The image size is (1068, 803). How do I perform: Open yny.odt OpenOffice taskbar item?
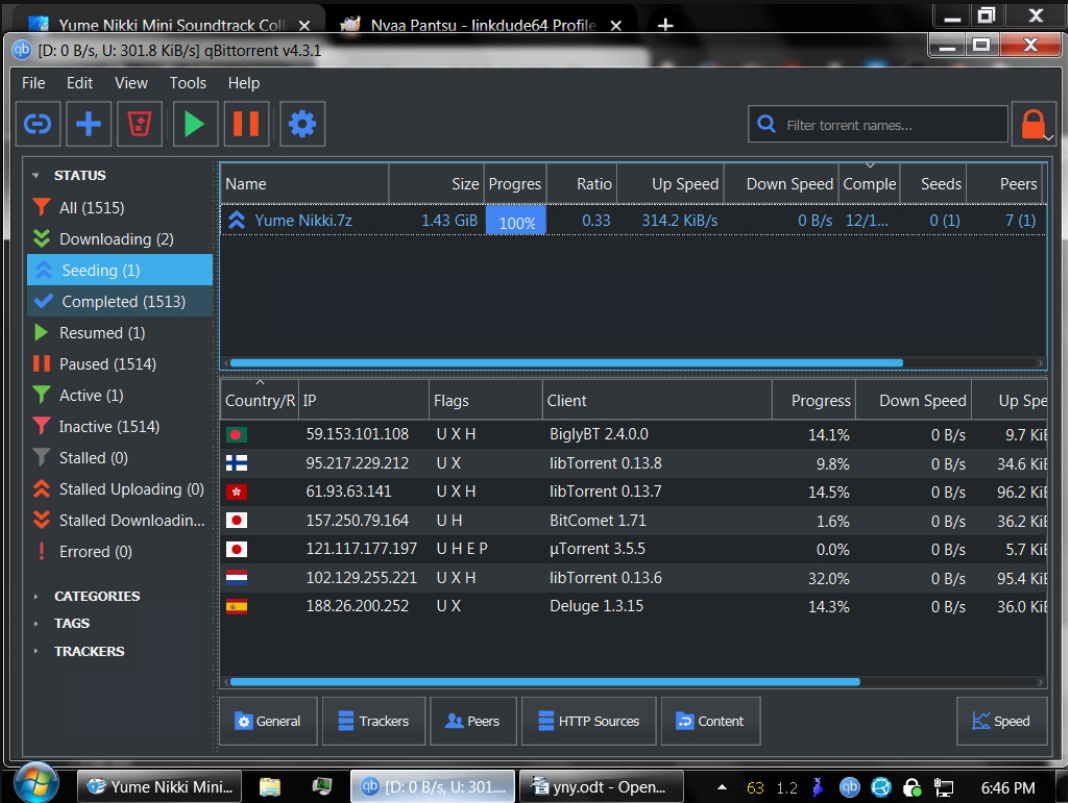coord(601,787)
